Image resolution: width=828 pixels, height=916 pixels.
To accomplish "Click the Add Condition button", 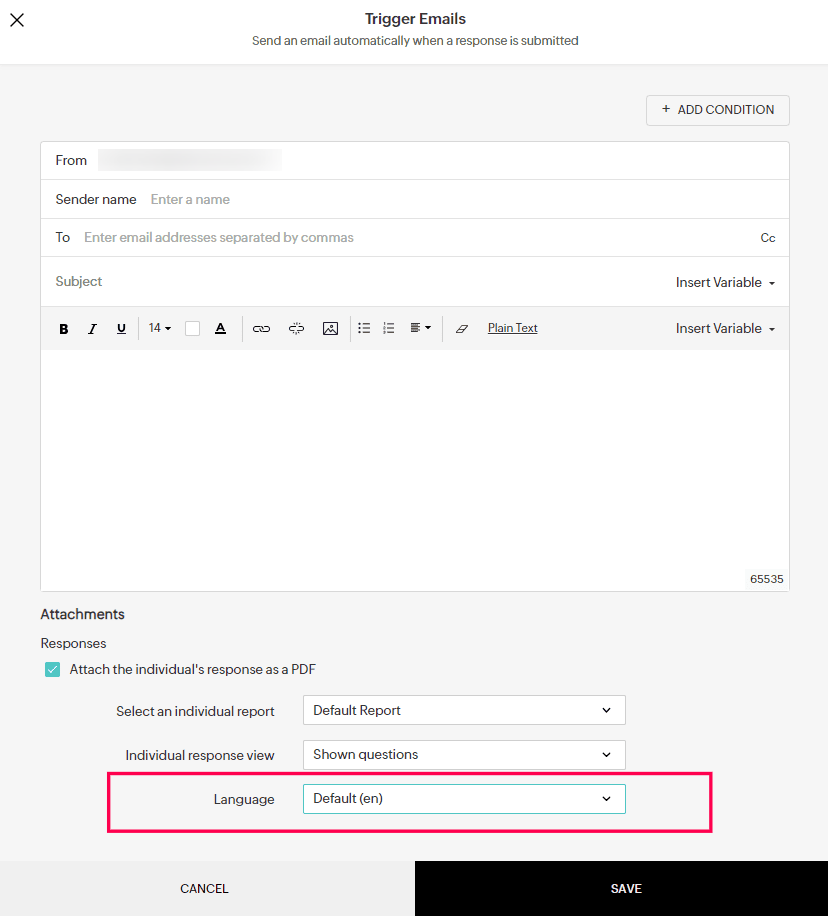I will 718,110.
